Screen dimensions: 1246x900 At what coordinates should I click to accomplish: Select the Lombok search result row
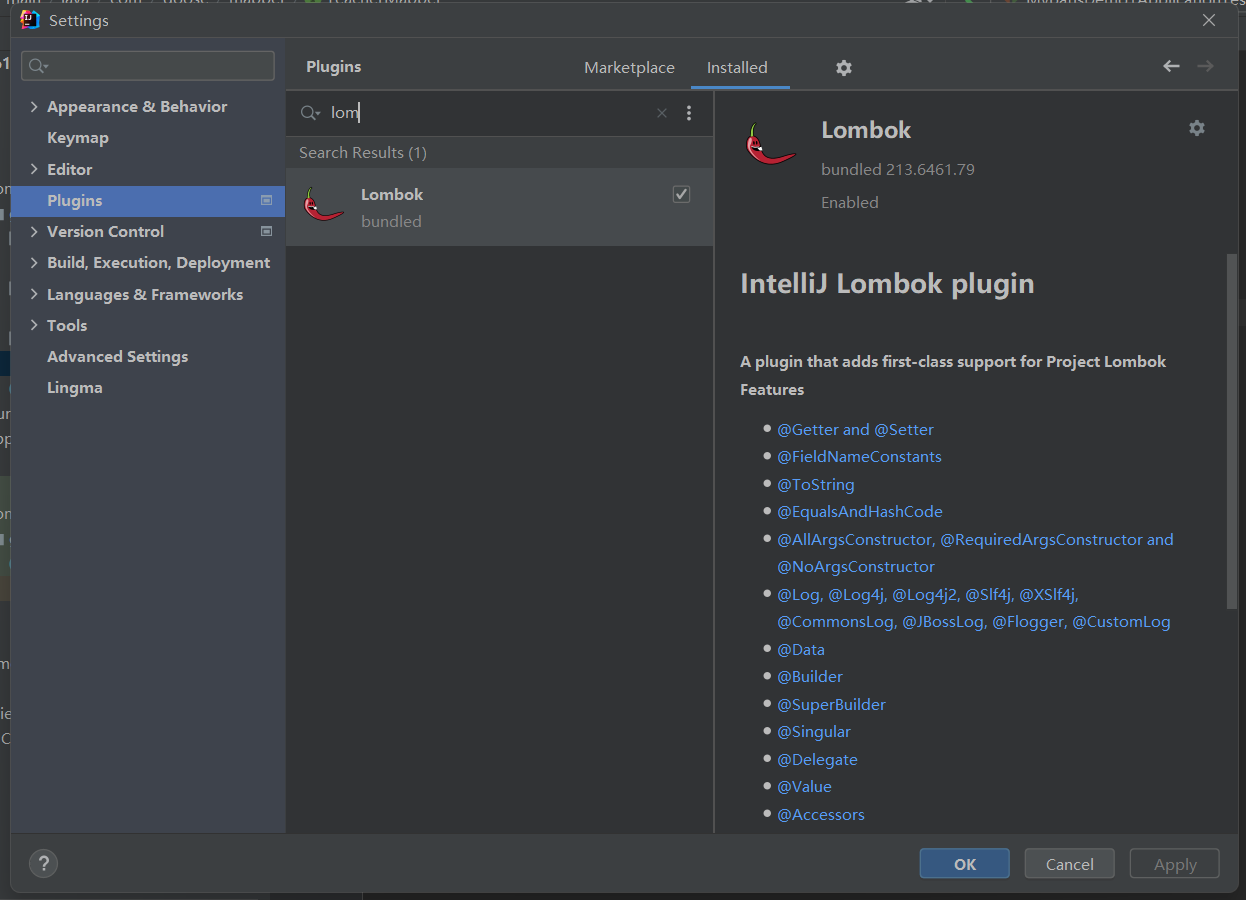(x=500, y=207)
